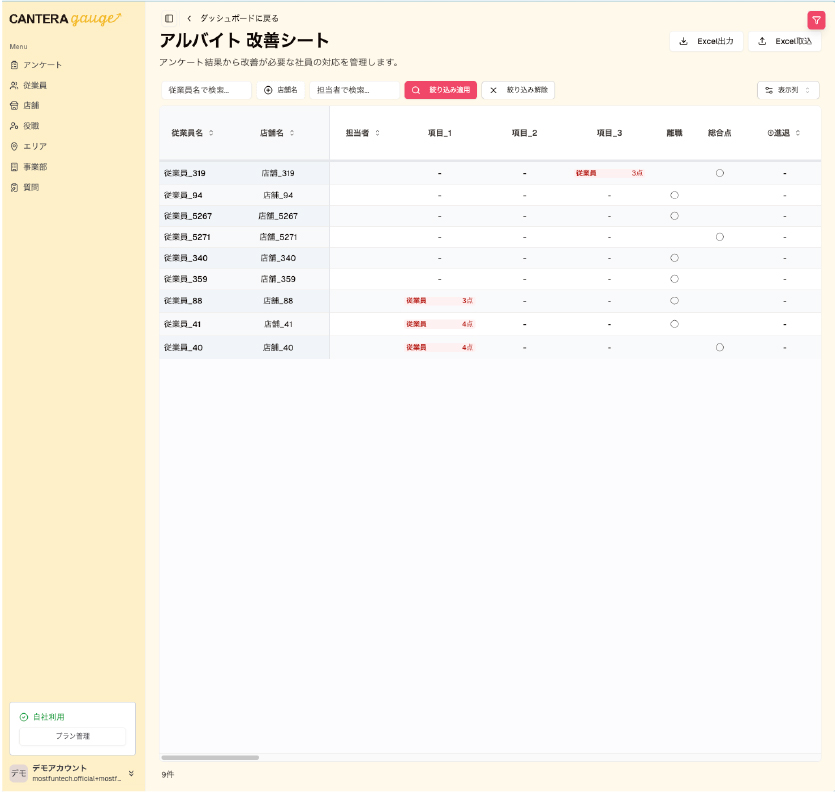Add the 店舗名 filter

(281, 90)
